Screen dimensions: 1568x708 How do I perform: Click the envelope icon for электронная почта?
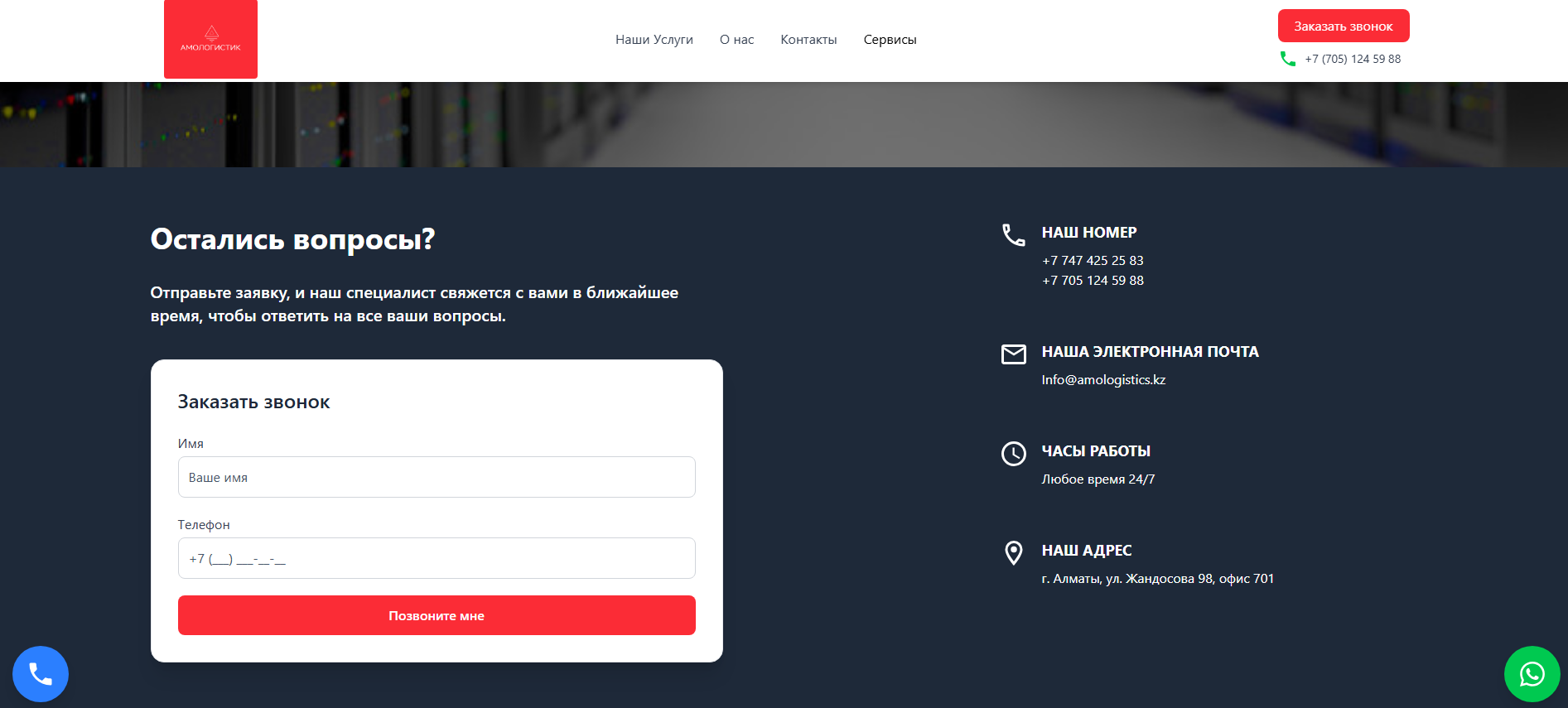coord(1013,354)
